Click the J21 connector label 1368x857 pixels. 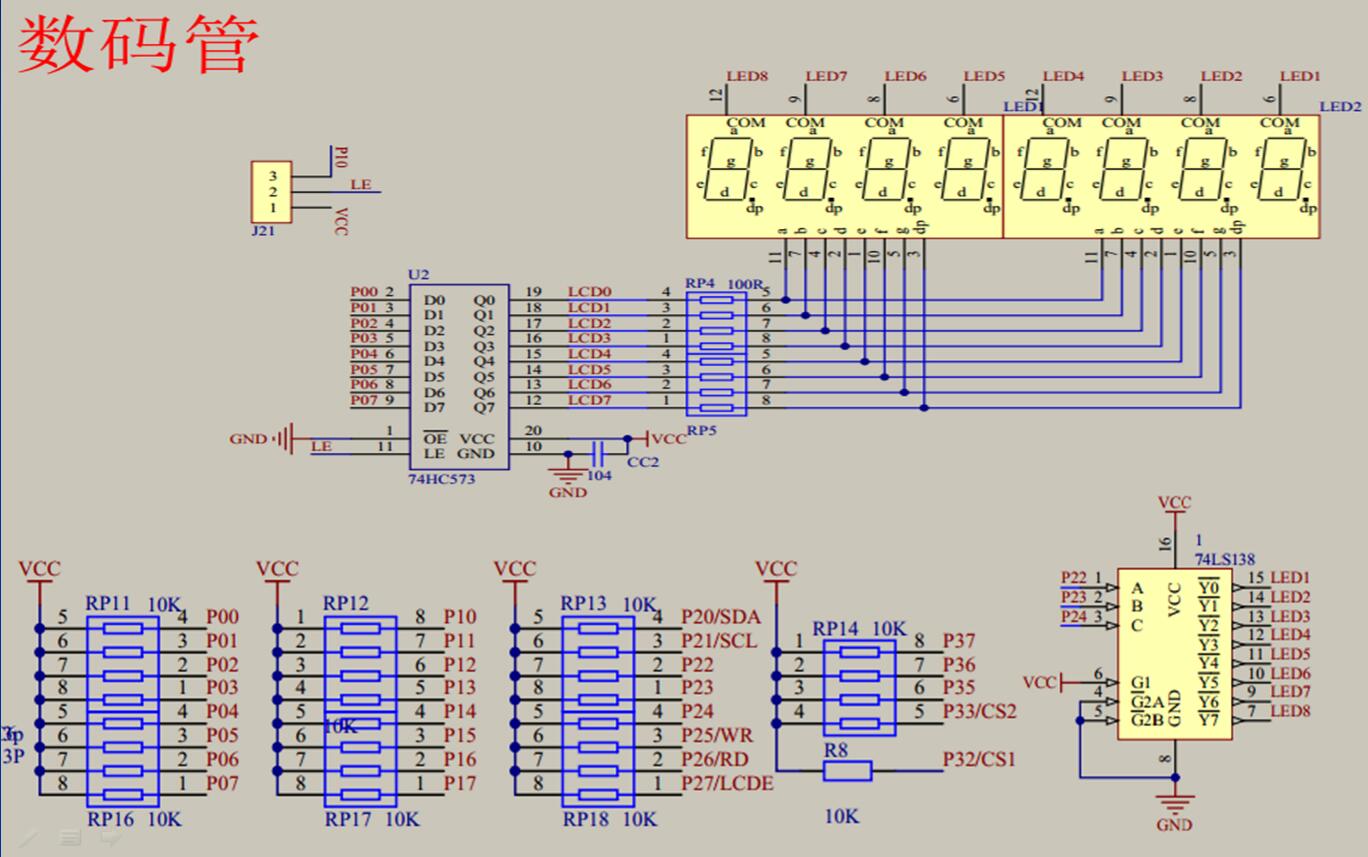pos(262,229)
